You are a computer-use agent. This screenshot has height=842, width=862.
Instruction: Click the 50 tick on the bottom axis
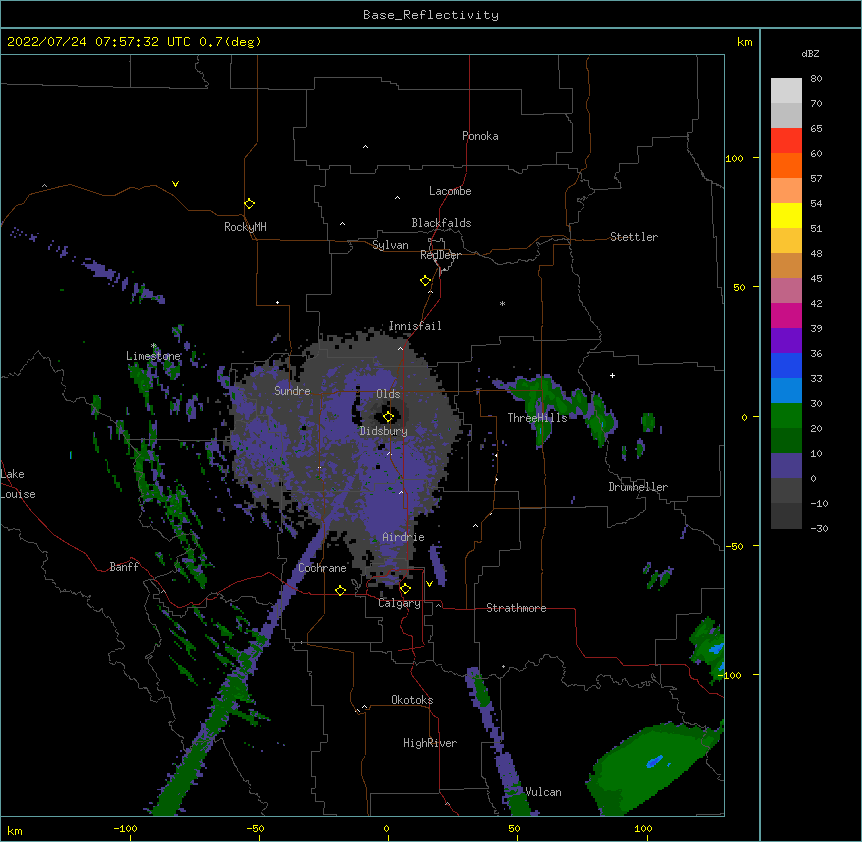(515, 829)
